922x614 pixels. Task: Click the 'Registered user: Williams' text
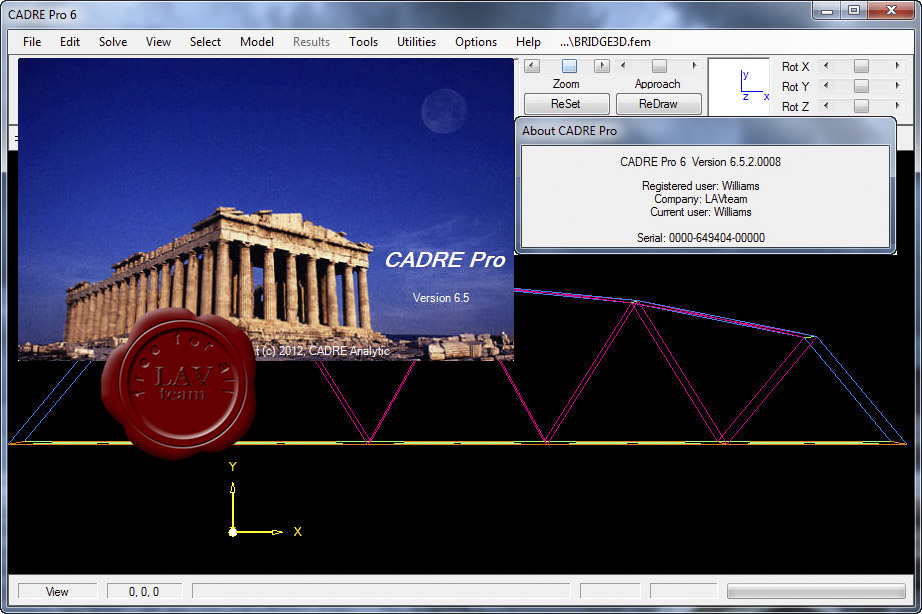(x=700, y=186)
